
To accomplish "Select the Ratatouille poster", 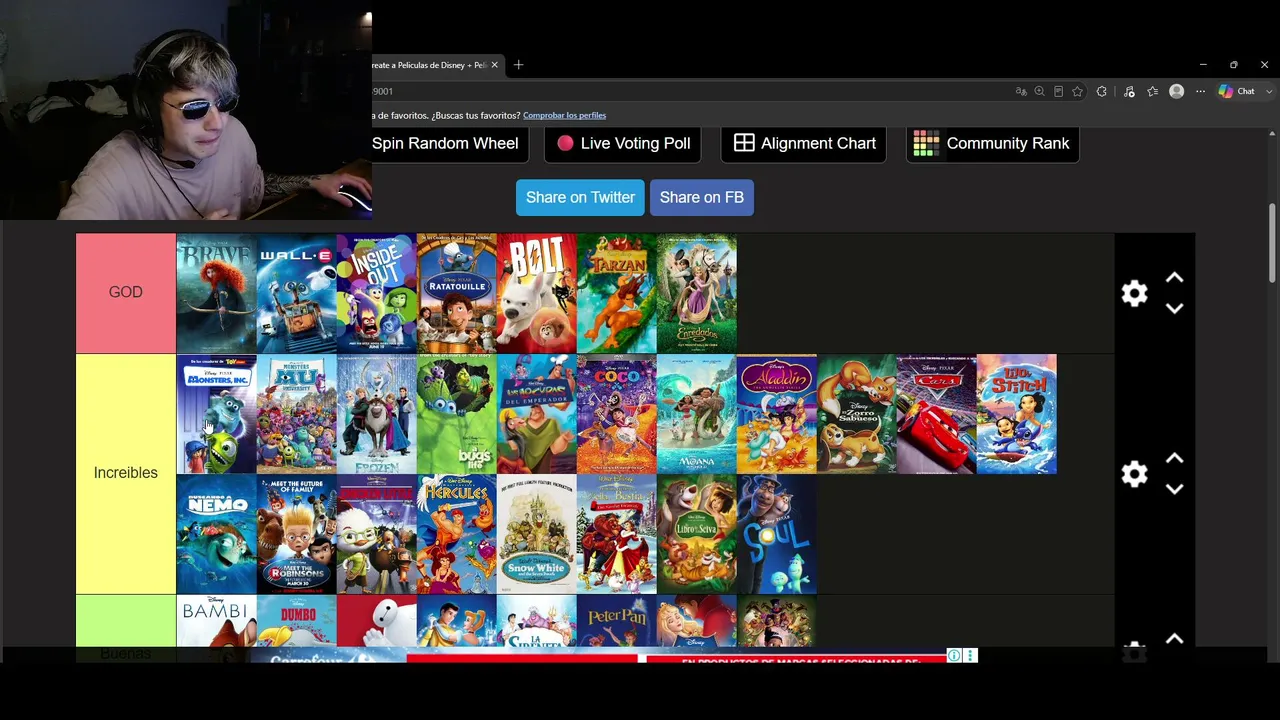I will [457, 294].
